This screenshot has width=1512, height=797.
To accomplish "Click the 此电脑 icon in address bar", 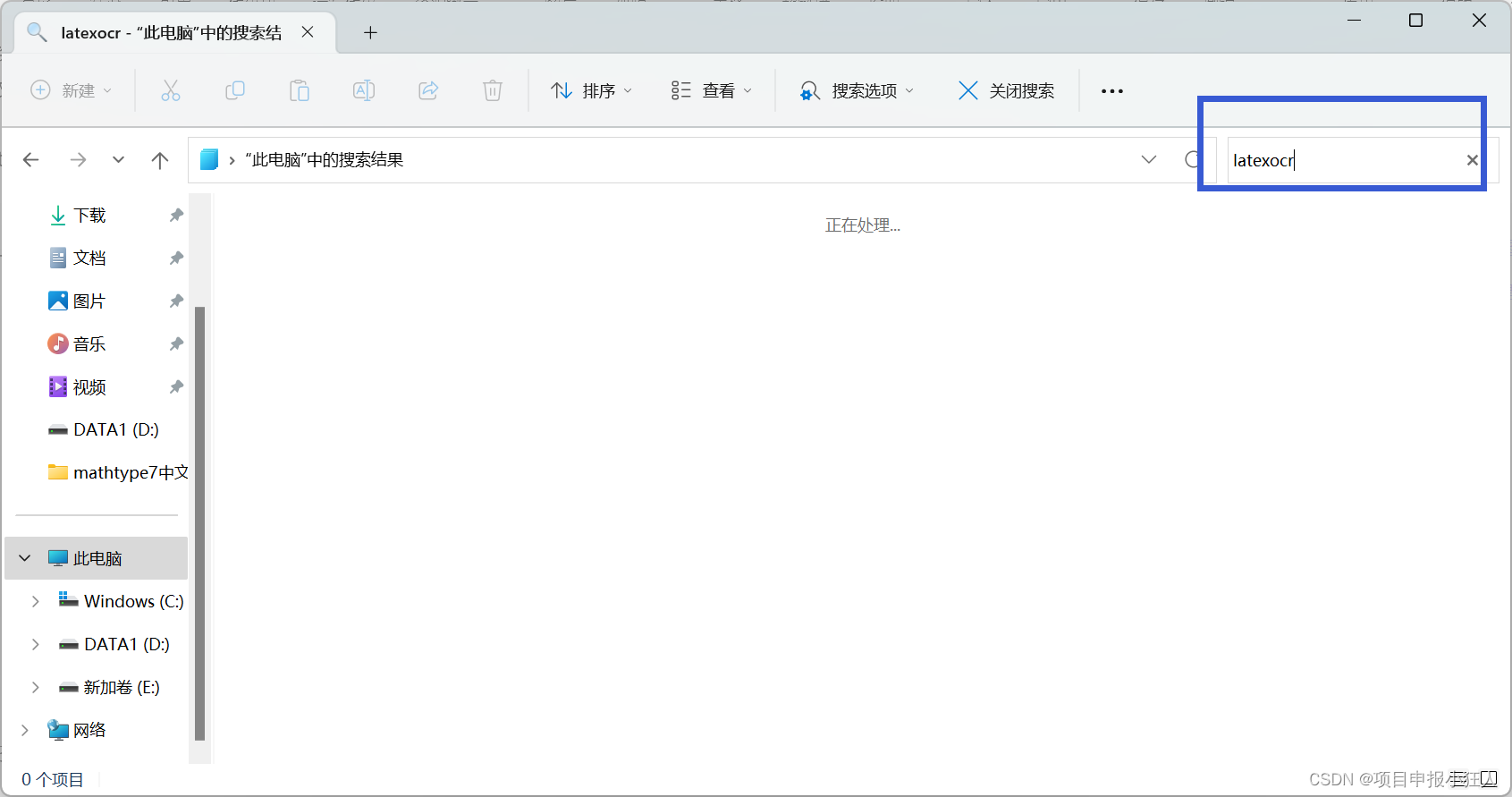I will tap(208, 160).
